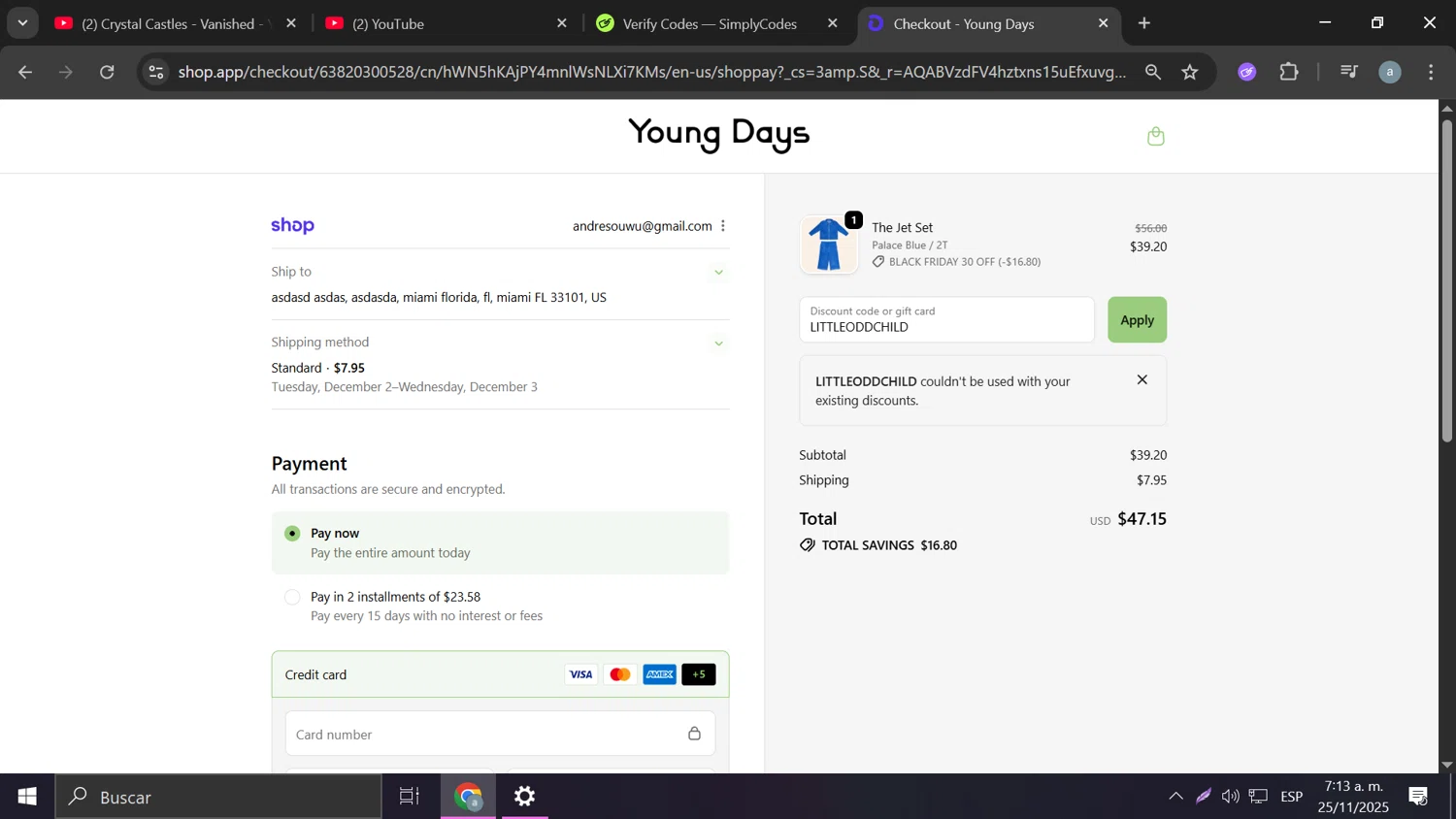1456x819 pixels.
Task: Click the lock icon in Card number field
Action: (694, 734)
